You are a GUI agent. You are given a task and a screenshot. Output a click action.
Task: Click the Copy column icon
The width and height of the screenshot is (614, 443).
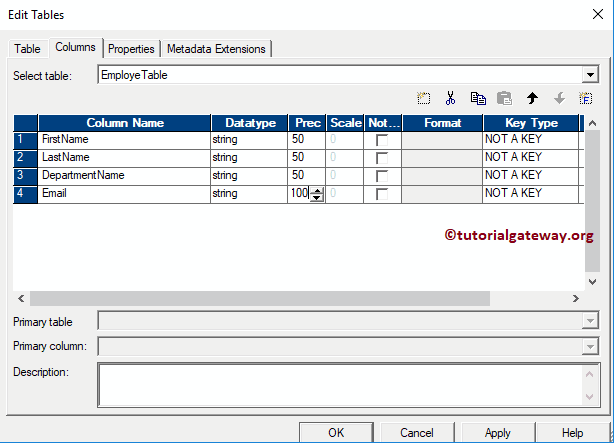tap(478, 98)
